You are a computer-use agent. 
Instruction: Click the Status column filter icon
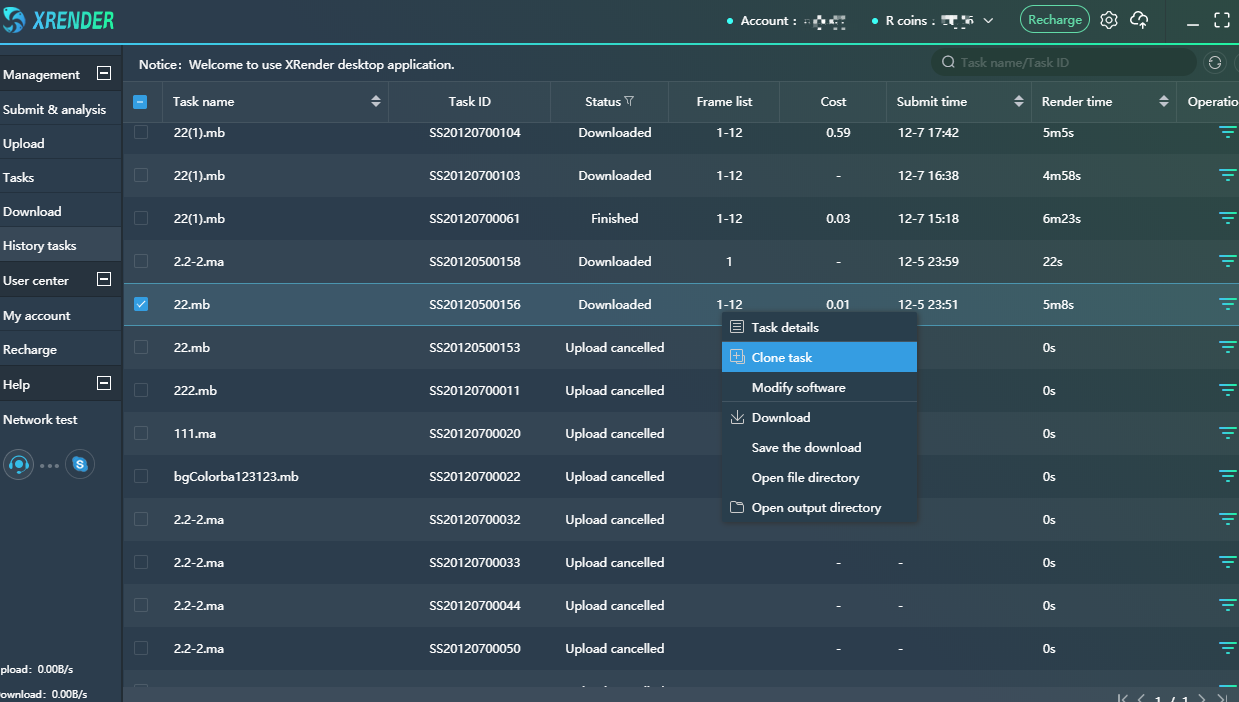click(629, 101)
